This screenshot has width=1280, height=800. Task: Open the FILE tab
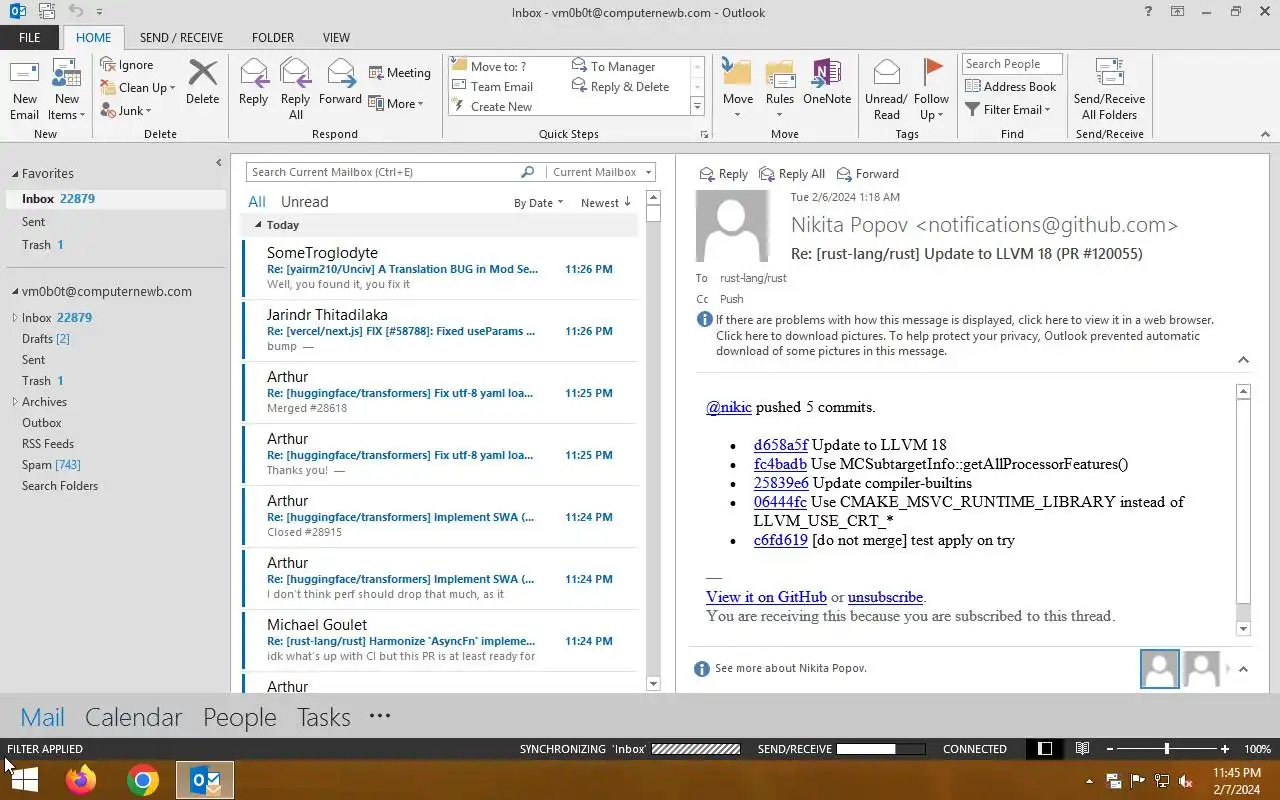pos(29,38)
